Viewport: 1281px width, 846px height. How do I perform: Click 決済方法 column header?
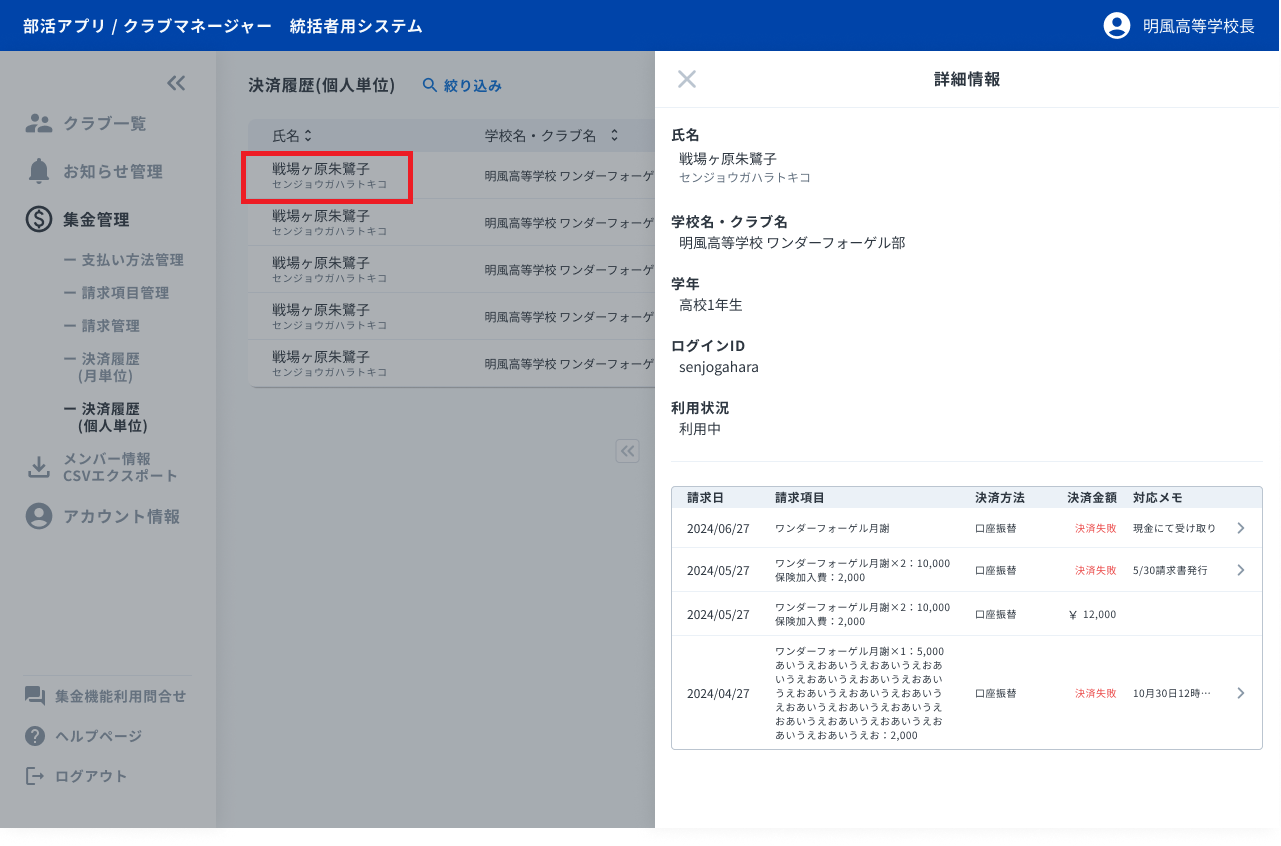1001,497
